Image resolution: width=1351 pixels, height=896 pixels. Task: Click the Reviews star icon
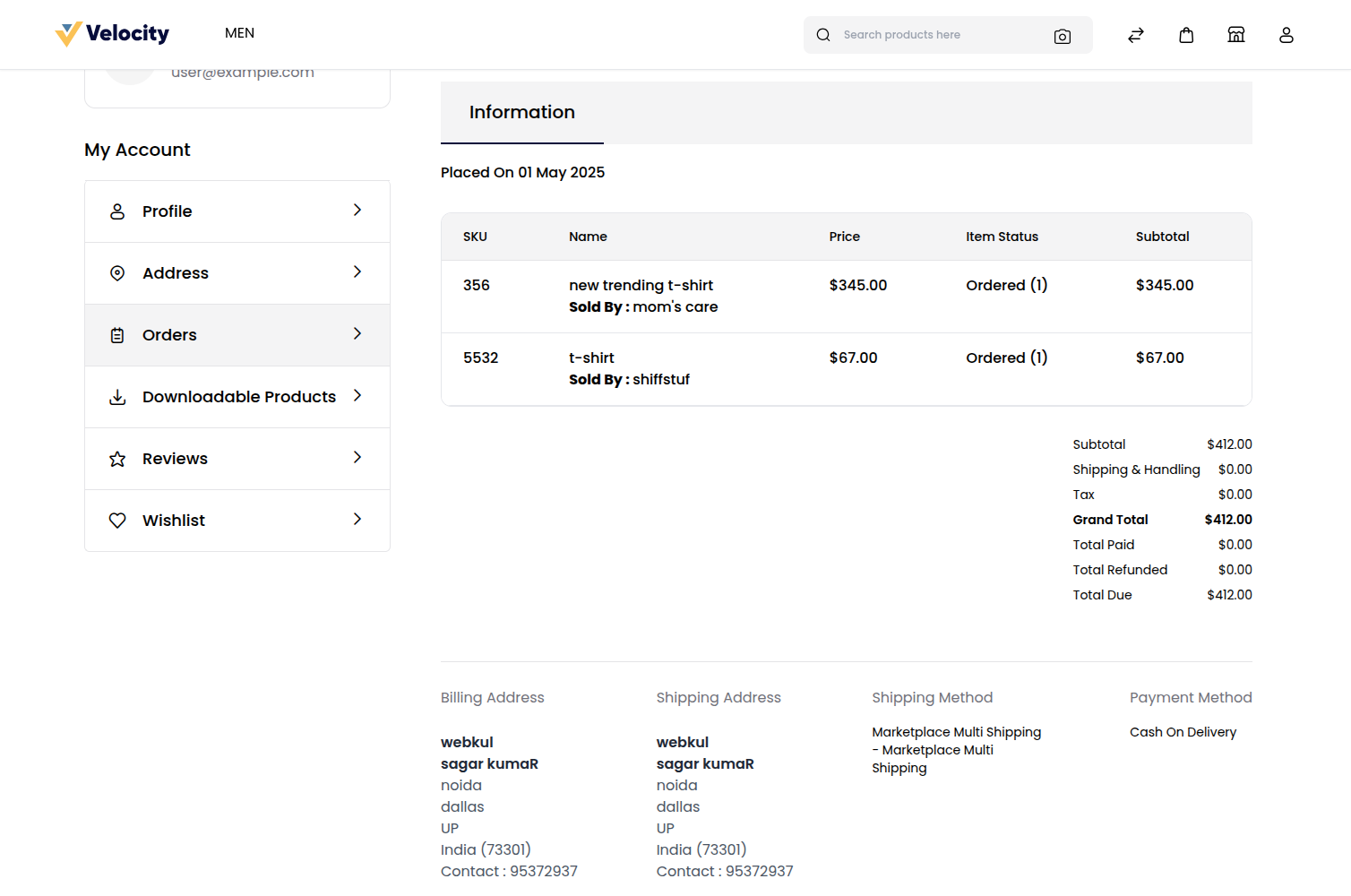pyautogui.click(x=117, y=459)
